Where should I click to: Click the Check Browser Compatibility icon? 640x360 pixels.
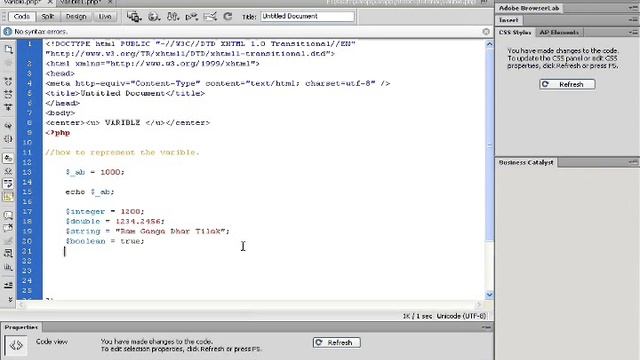pyautogui.click(x=210, y=16)
